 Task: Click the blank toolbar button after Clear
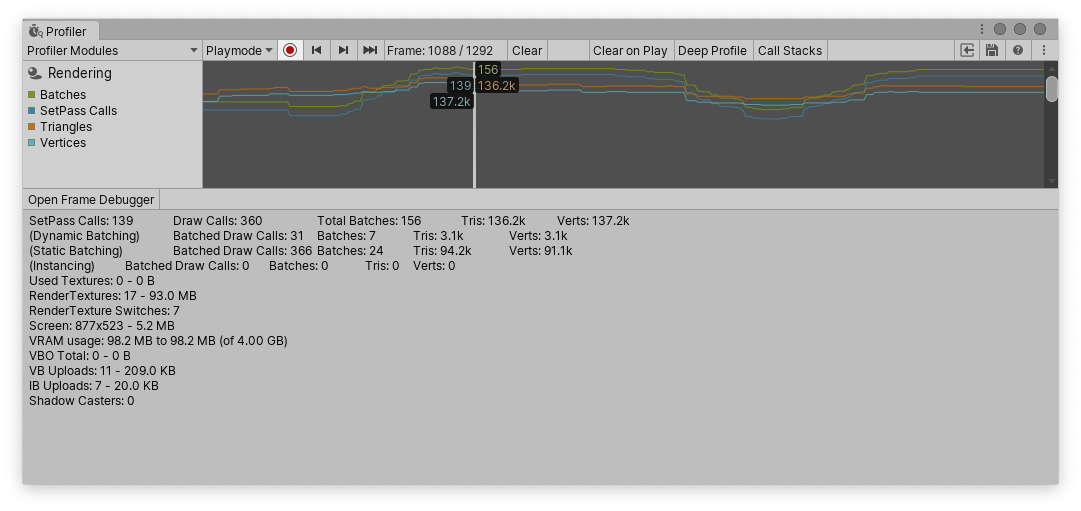coord(568,50)
